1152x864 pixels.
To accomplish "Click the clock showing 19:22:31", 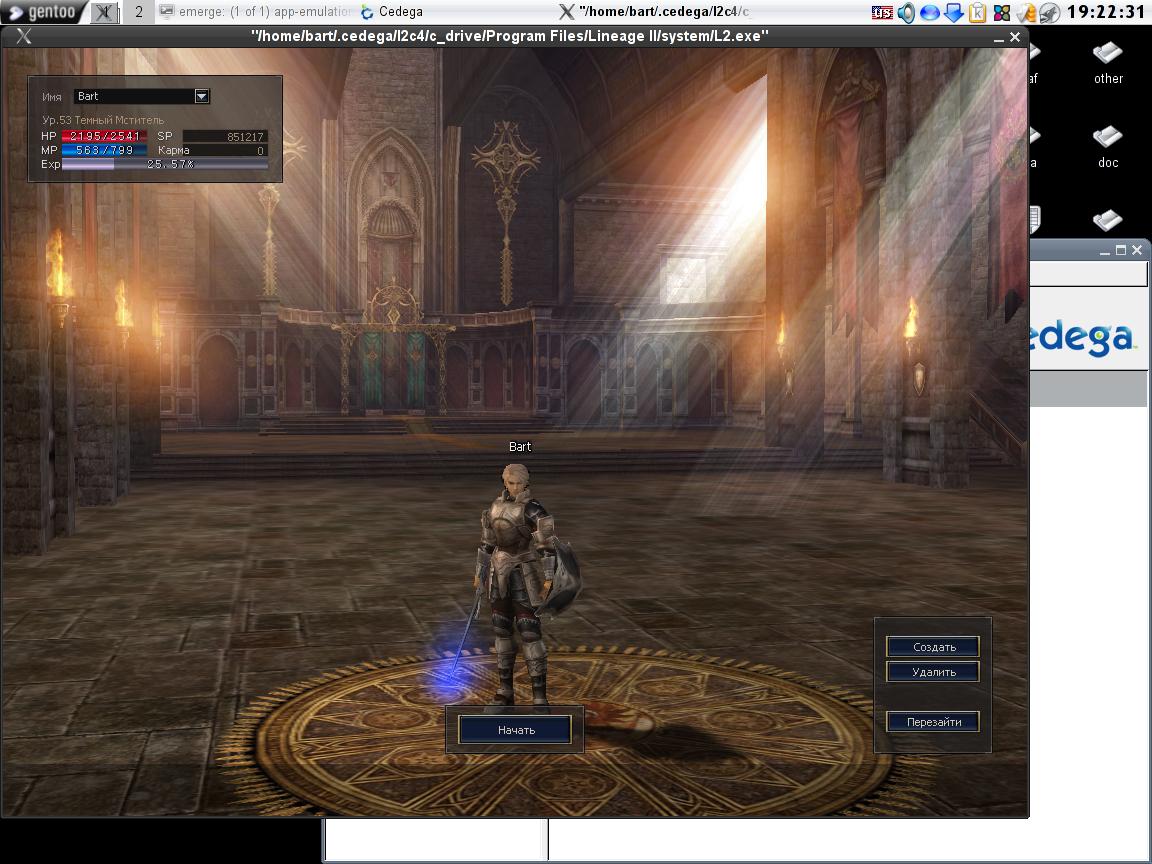I will 1106,12.
